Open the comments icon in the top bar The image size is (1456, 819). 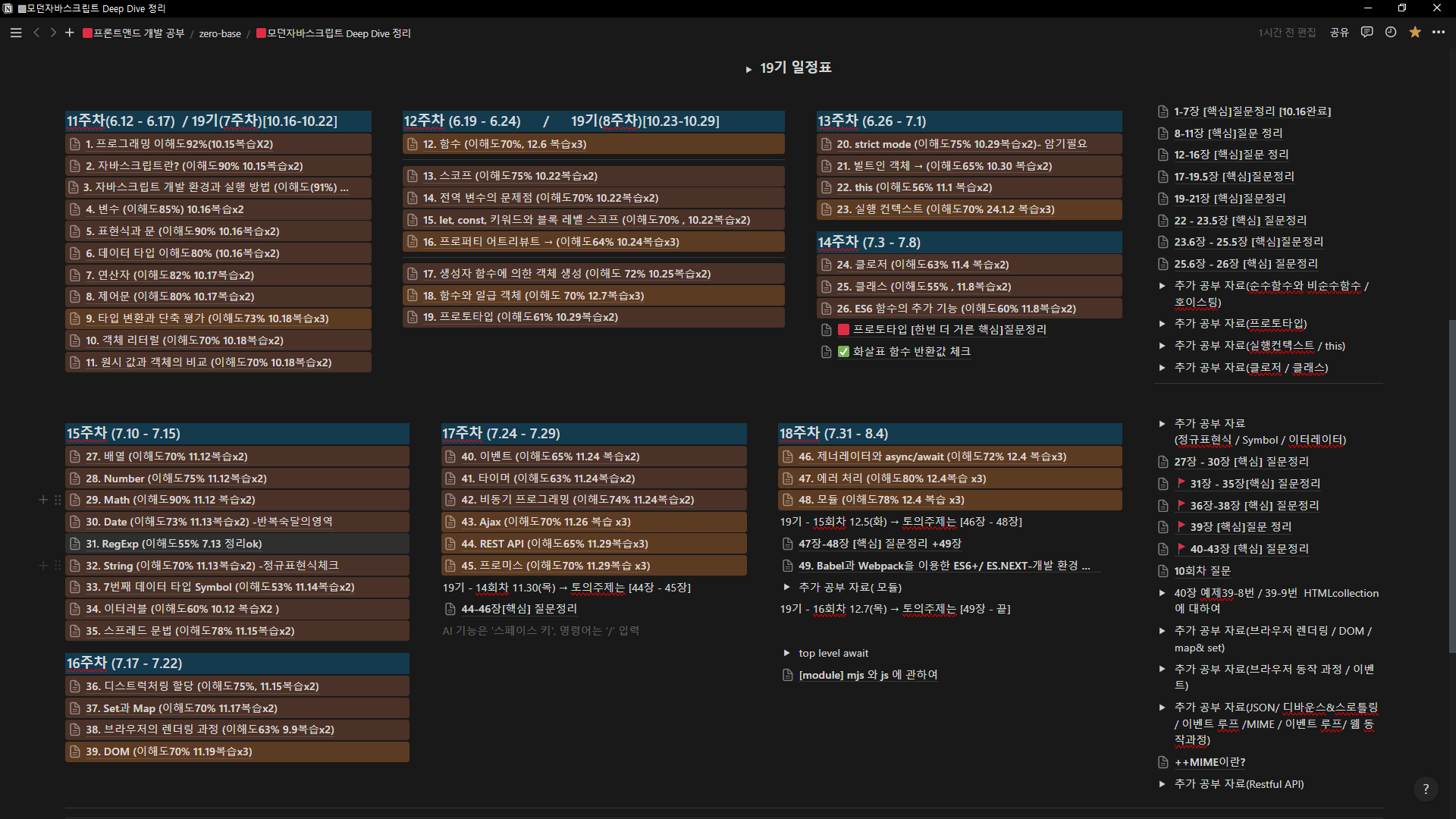(x=1367, y=33)
